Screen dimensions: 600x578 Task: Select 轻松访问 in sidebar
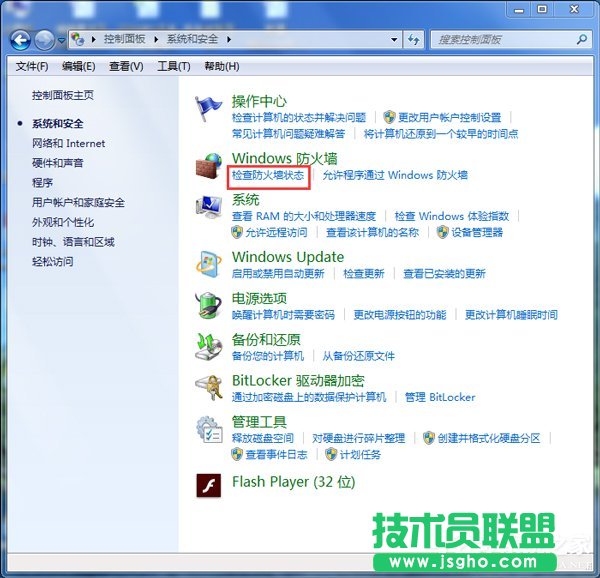tap(53, 262)
